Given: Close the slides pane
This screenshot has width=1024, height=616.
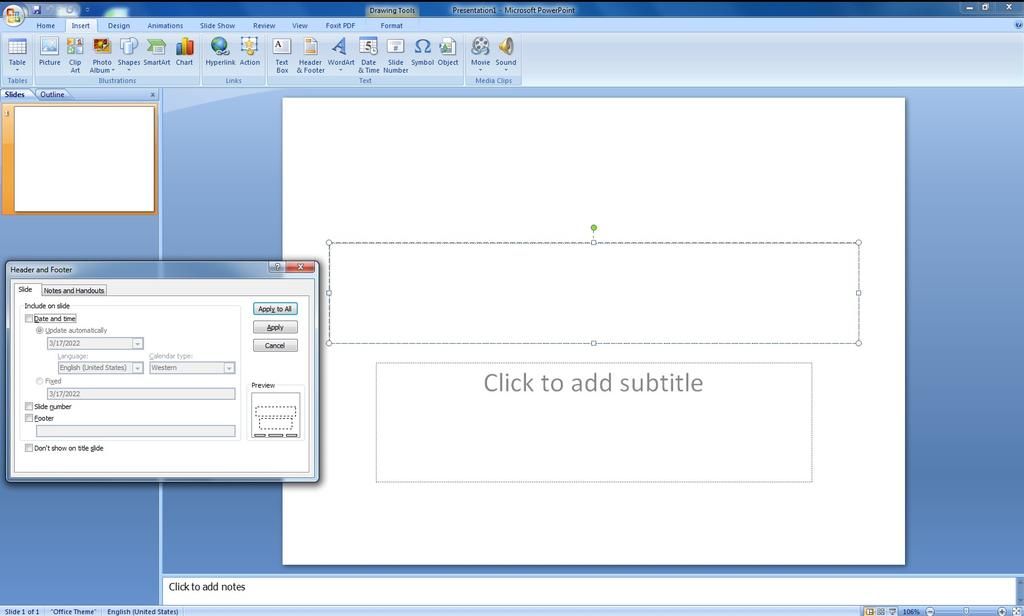Looking at the screenshot, I should (x=153, y=95).
